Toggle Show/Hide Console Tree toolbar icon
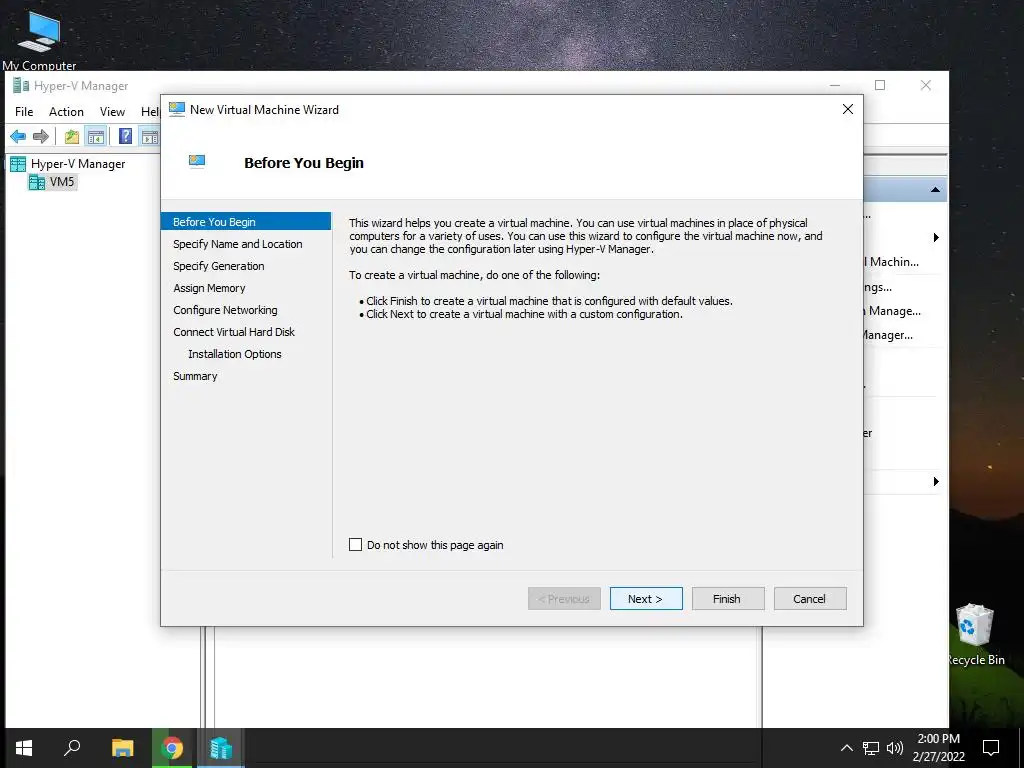Viewport: 1024px width, 768px height. pos(95,136)
